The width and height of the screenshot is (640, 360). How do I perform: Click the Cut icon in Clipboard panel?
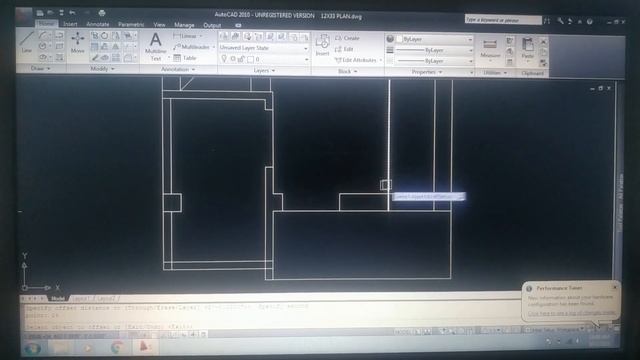[543, 42]
